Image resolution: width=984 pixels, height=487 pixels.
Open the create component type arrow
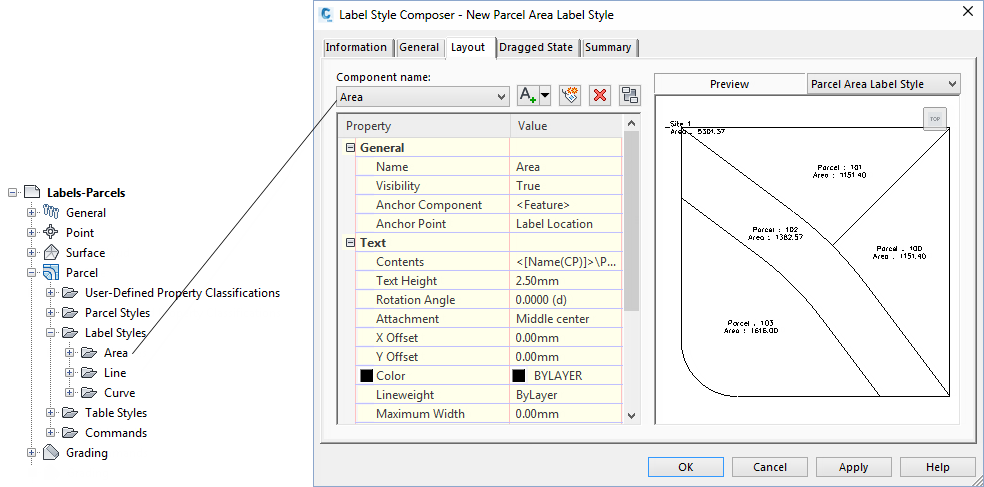click(x=545, y=95)
